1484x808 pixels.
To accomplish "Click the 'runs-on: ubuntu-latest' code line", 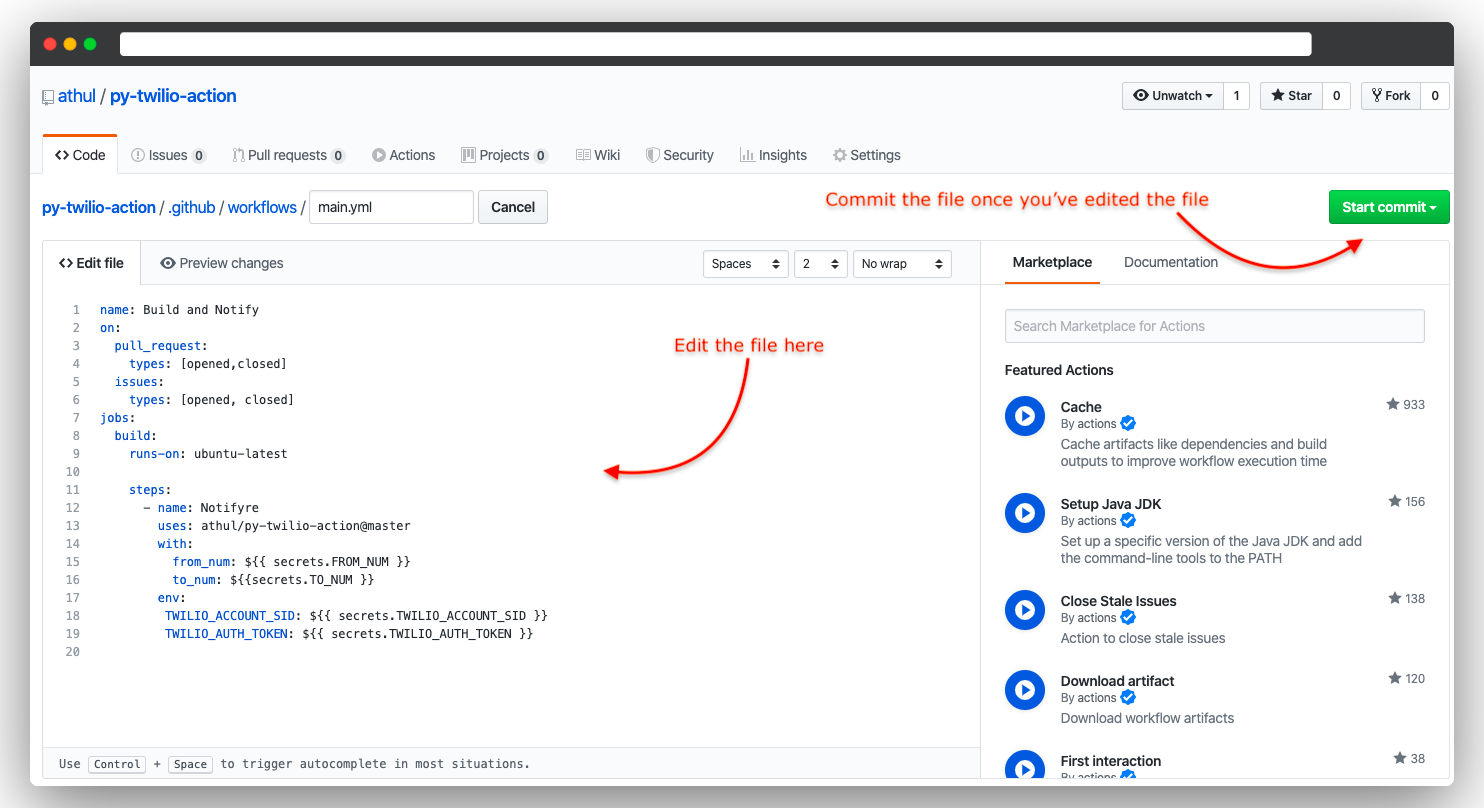I will click(x=208, y=454).
